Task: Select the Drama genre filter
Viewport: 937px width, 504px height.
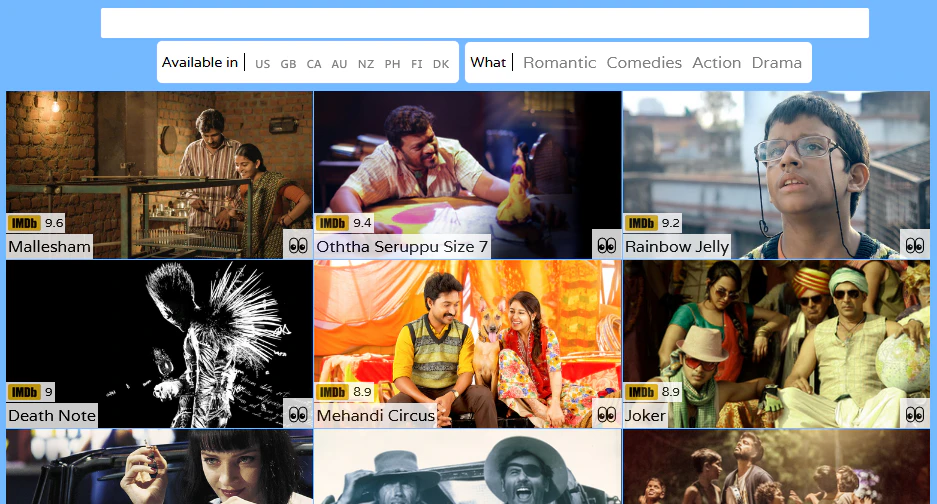Action: 776,63
